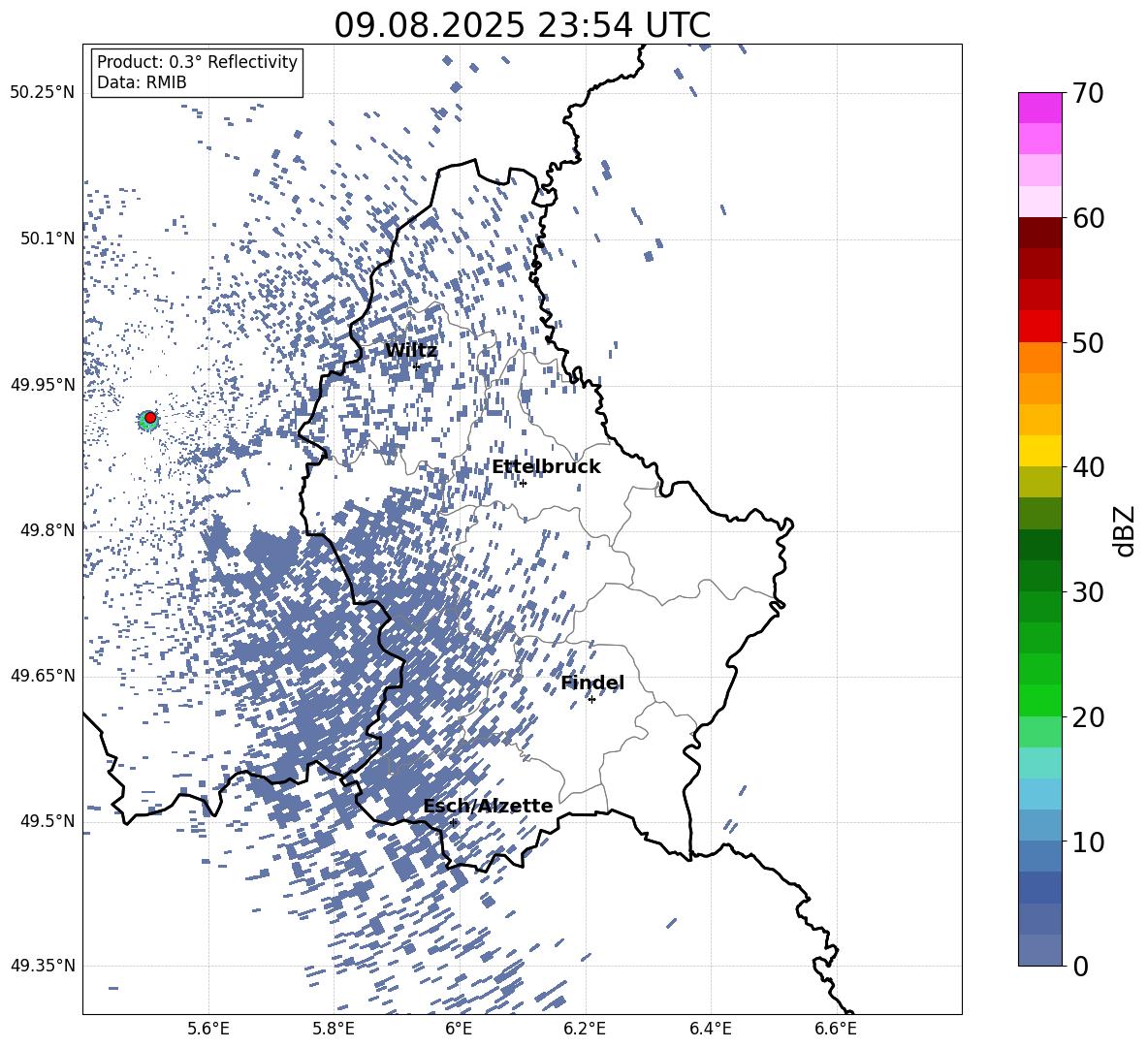Image resolution: width=1148 pixels, height=1048 pixels.
Task: Click the 'Data: RMIB' text
Action: pyautogui.click(x=142, y=82)
